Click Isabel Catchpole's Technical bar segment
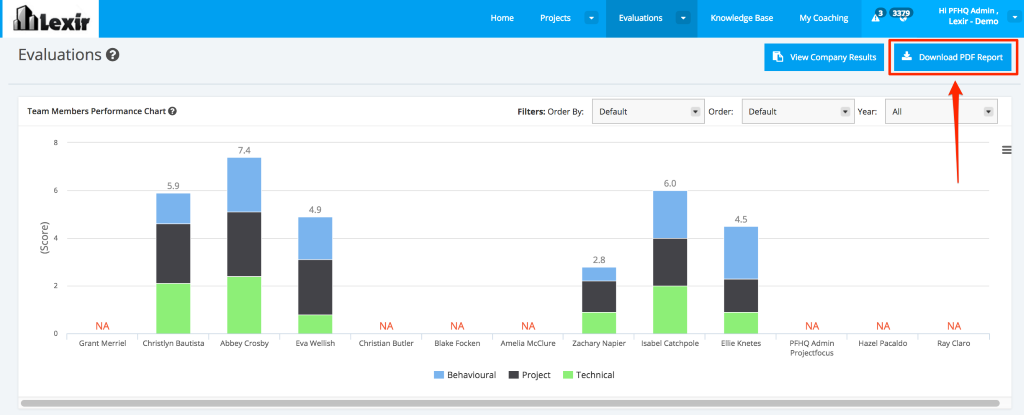This screenshot has height=415, width=1024. (670, 310)
